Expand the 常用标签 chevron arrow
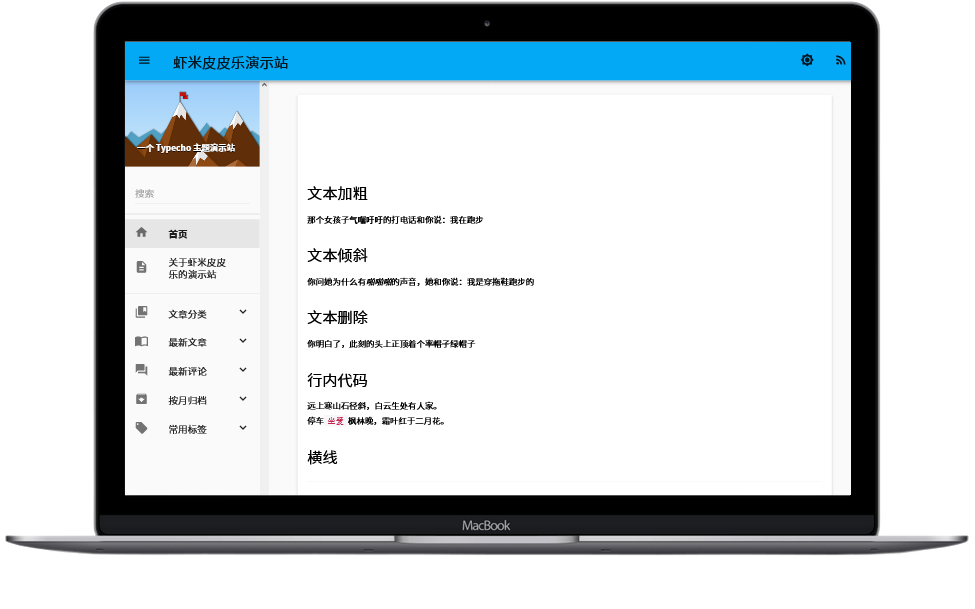The width and height of the screenshot is (975, 609). coord(243,428)
